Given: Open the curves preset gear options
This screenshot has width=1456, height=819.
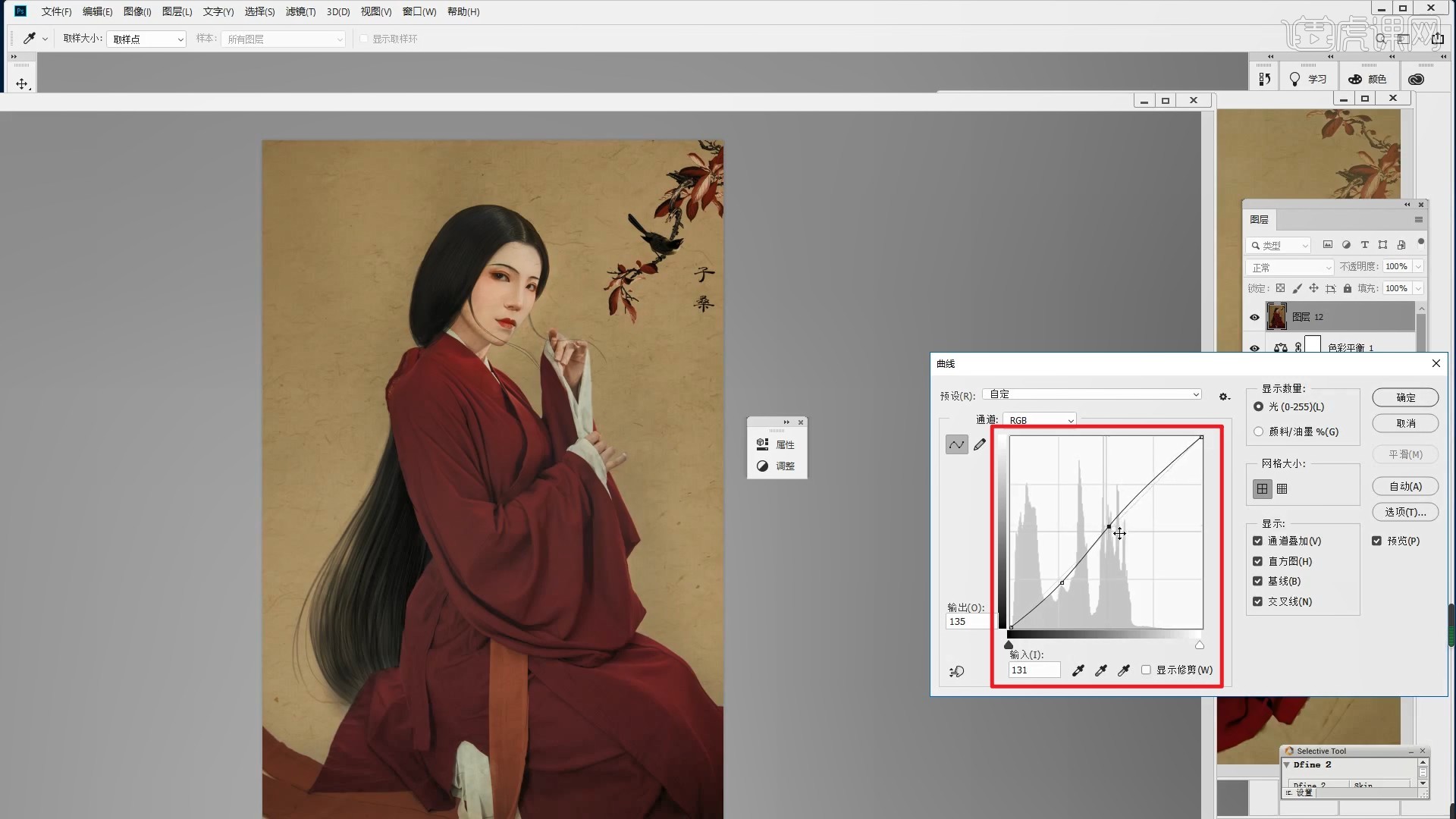Looking at the screenshot, I should pyautogui.click(x=1224, y=397).
